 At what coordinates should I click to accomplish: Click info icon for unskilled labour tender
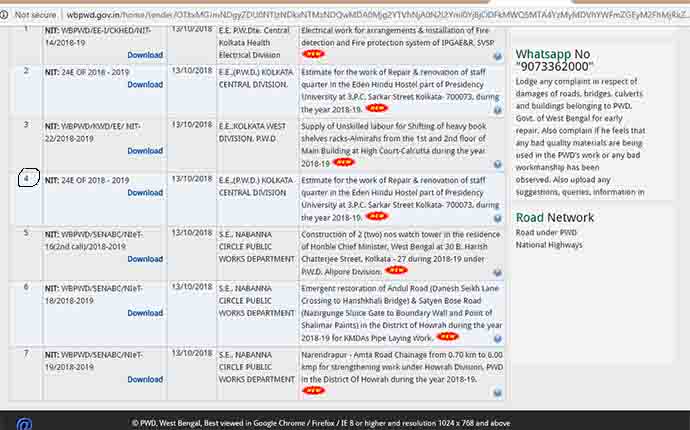(x=497, y=162)
